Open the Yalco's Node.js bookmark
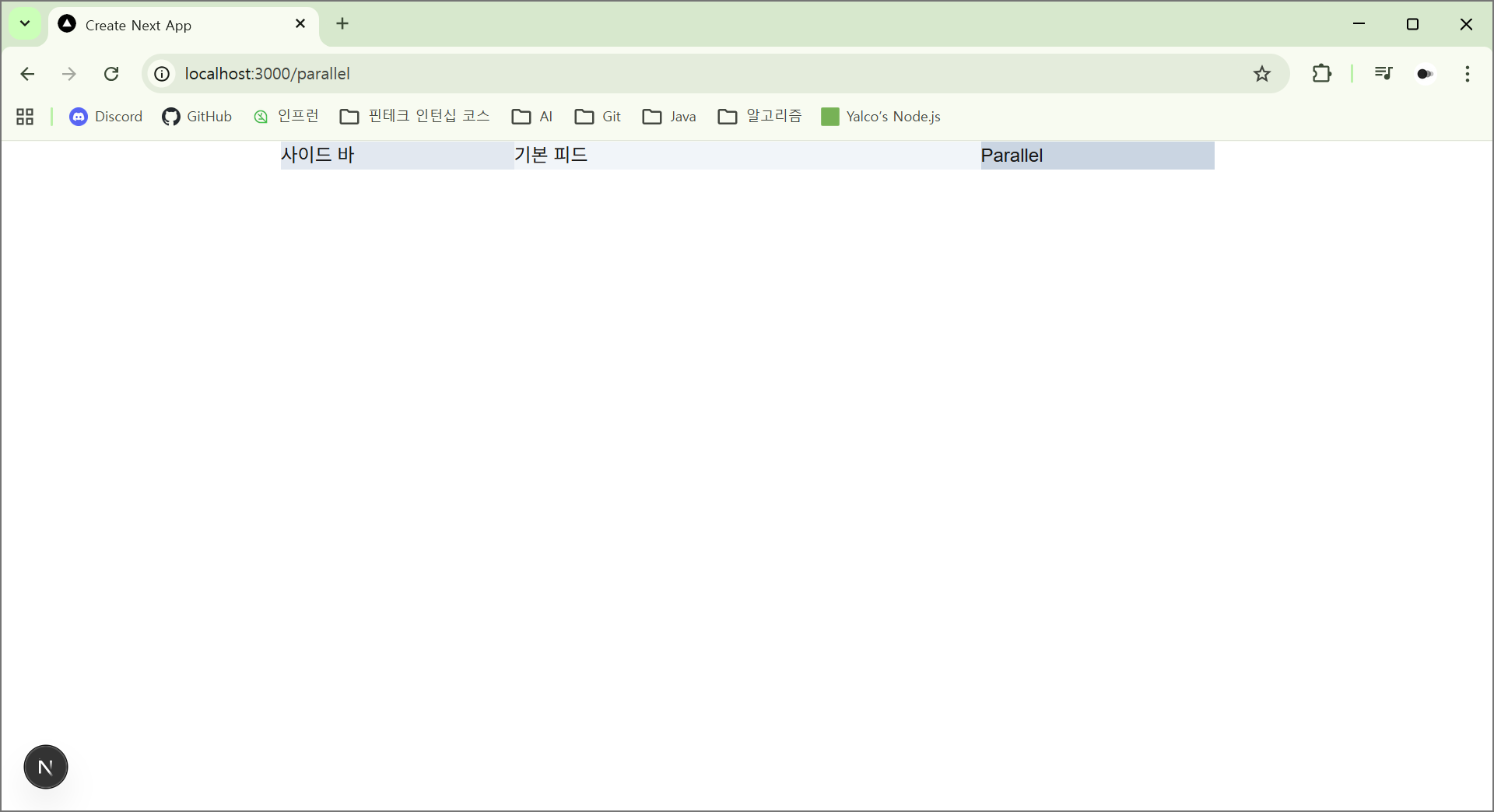 pyautogui.click(x=881, y=117)
